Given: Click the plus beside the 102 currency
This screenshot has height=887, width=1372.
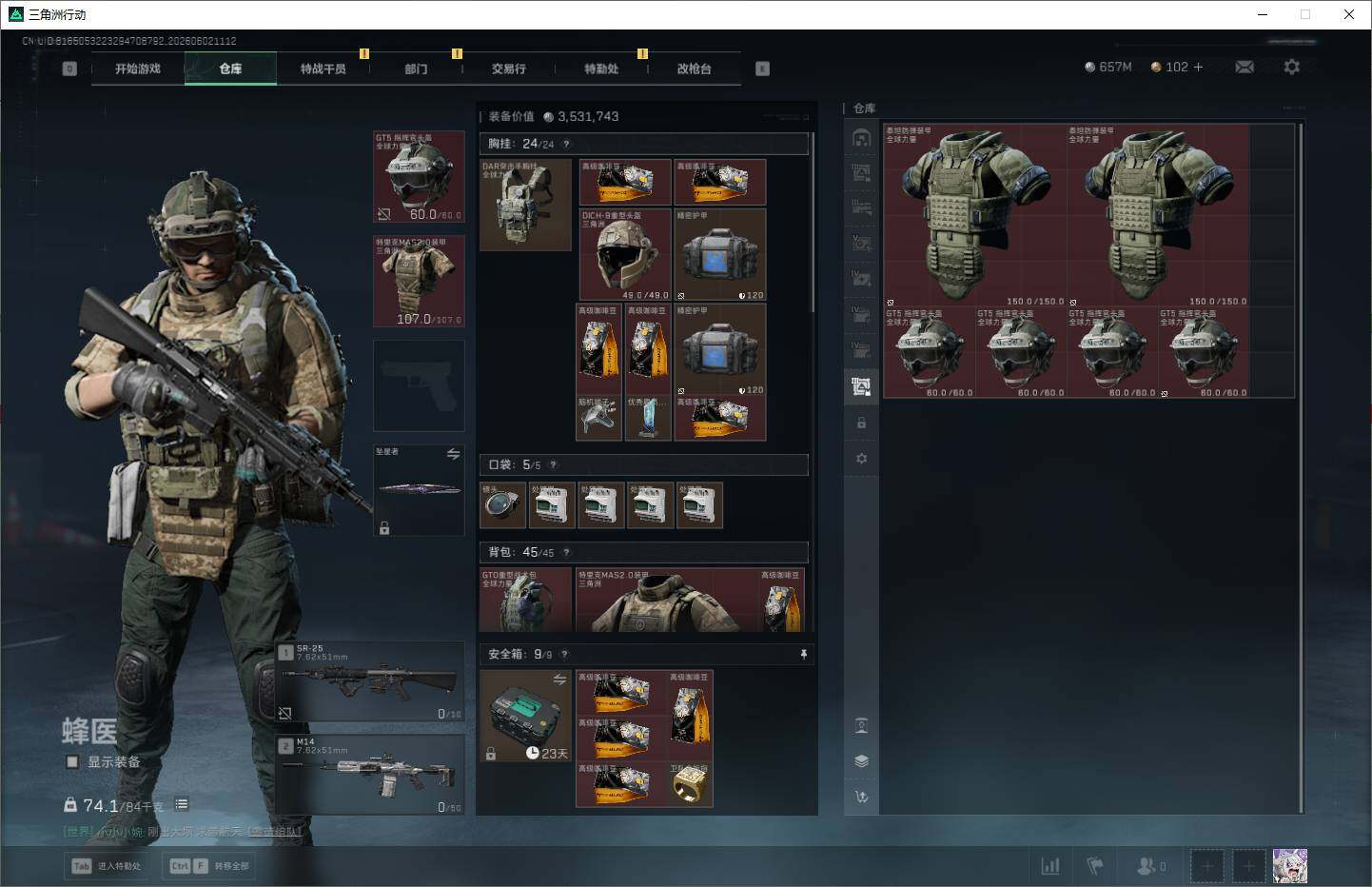Looking at the screenshot, I should [1198, 67].
